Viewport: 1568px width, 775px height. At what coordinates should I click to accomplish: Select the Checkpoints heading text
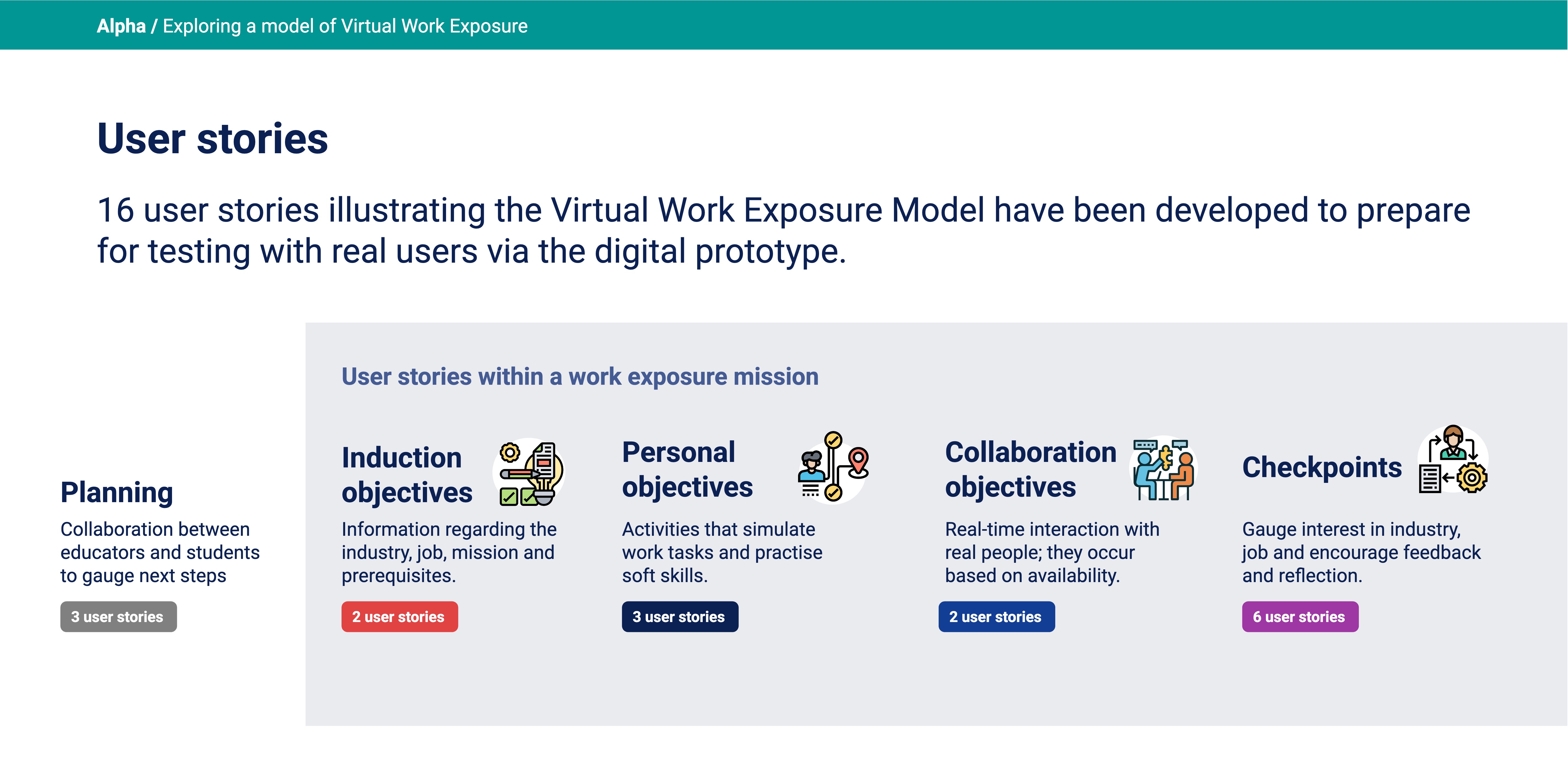click(x=1322, y=467)
